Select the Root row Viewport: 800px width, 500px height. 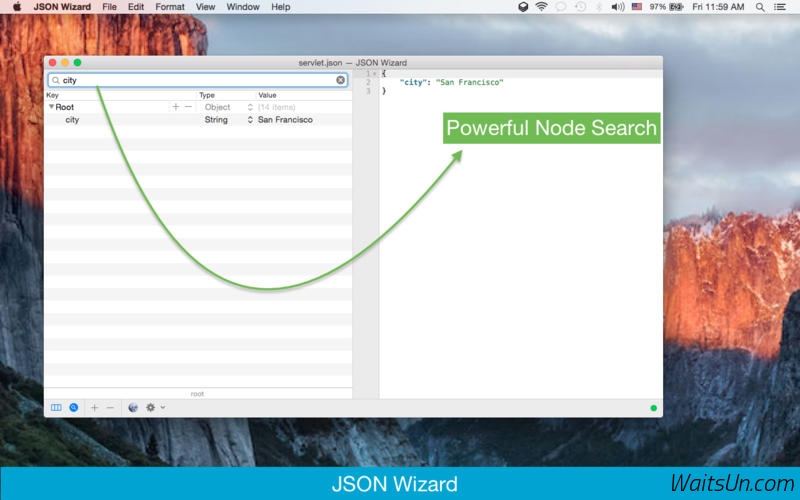(x=198, y=107)
